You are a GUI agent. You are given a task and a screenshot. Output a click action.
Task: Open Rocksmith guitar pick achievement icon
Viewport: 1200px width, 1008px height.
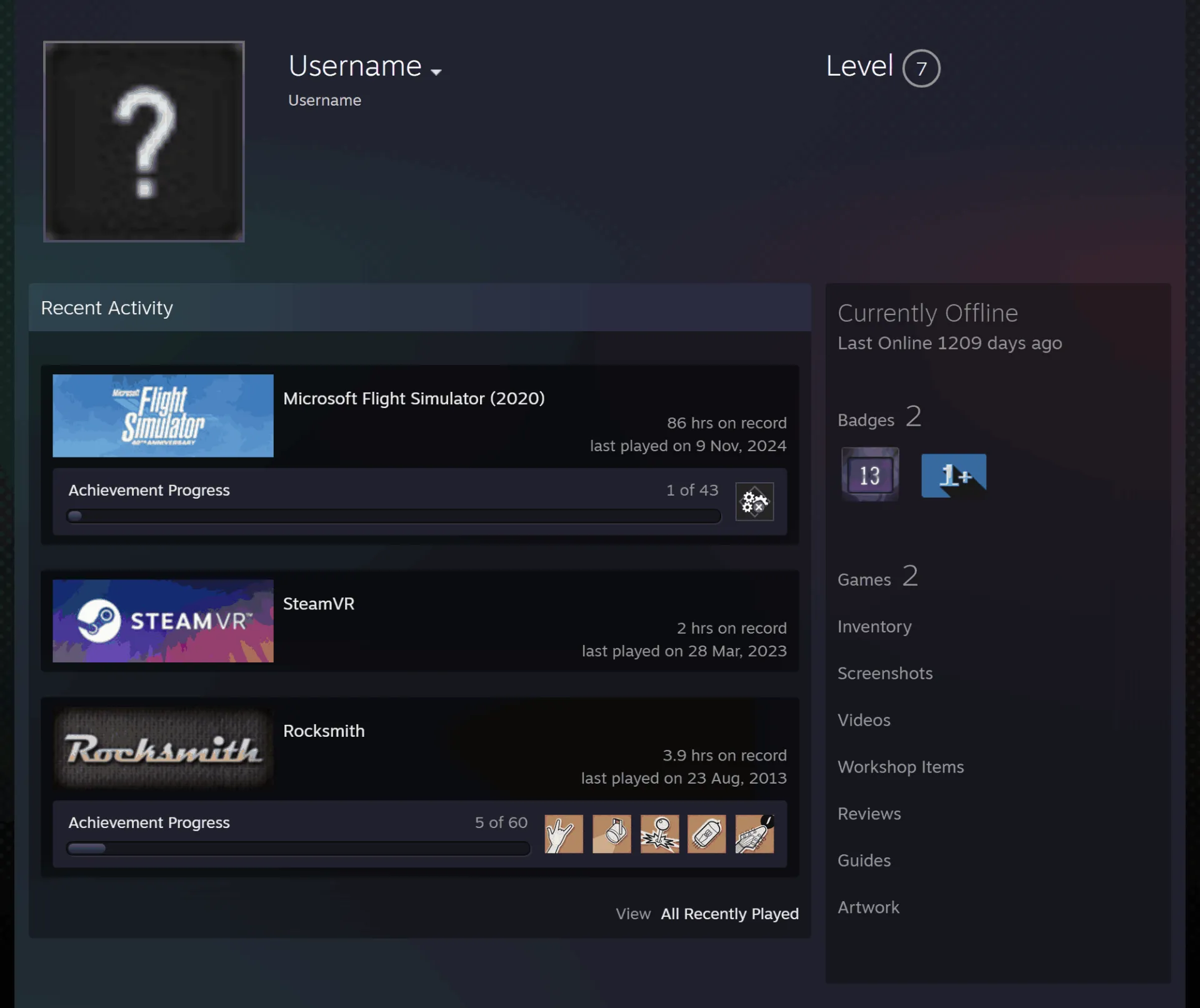click(x=707, y=834)
